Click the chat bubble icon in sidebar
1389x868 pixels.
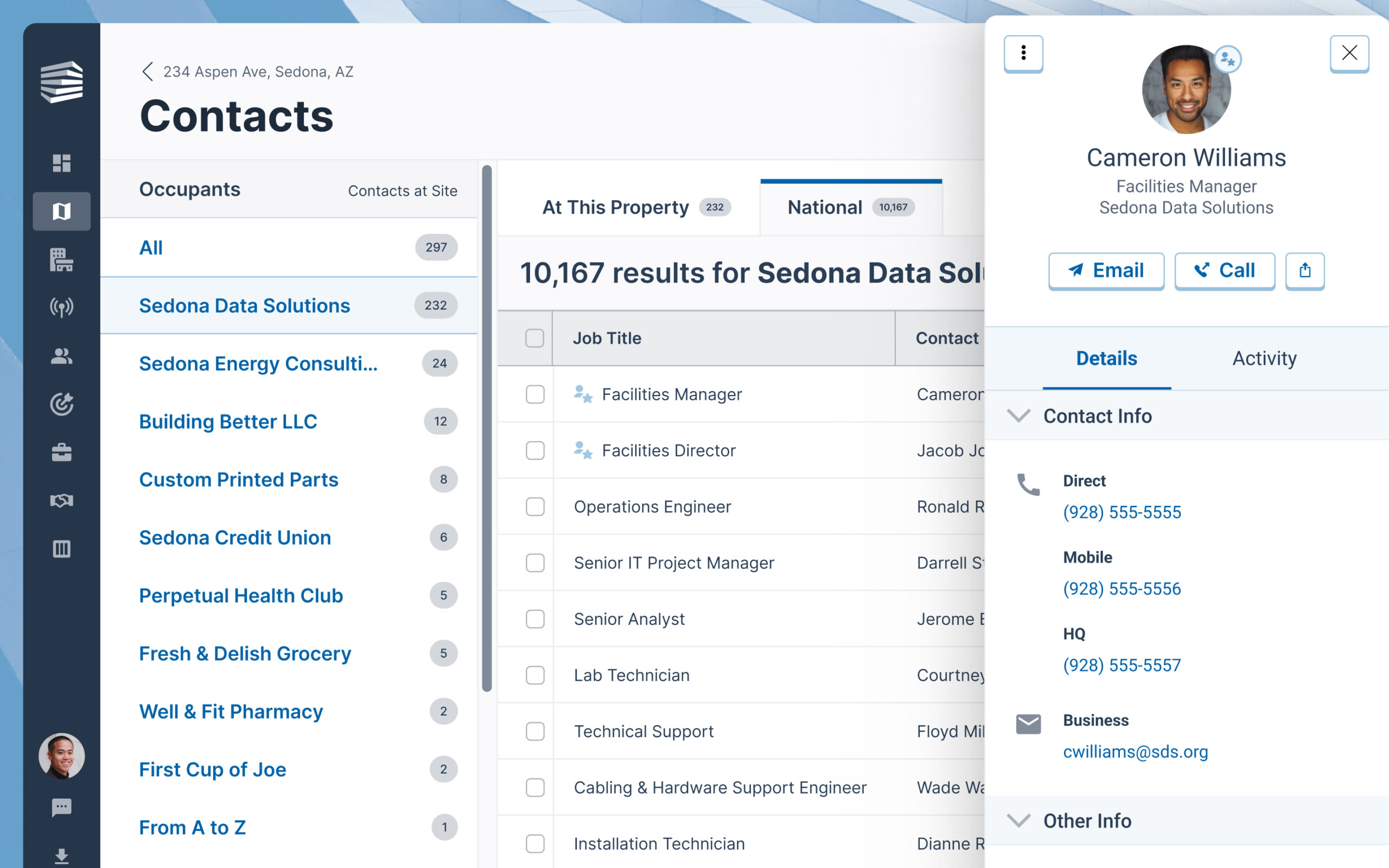click(x=61, y=807)
